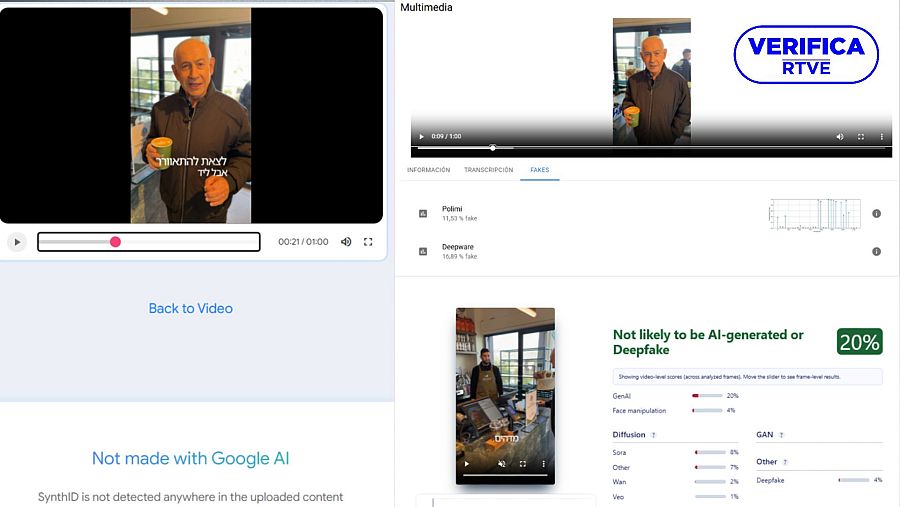This screenshot has width=900, height=507.
Task: Click Sora score row
Action: coord(676,452)
